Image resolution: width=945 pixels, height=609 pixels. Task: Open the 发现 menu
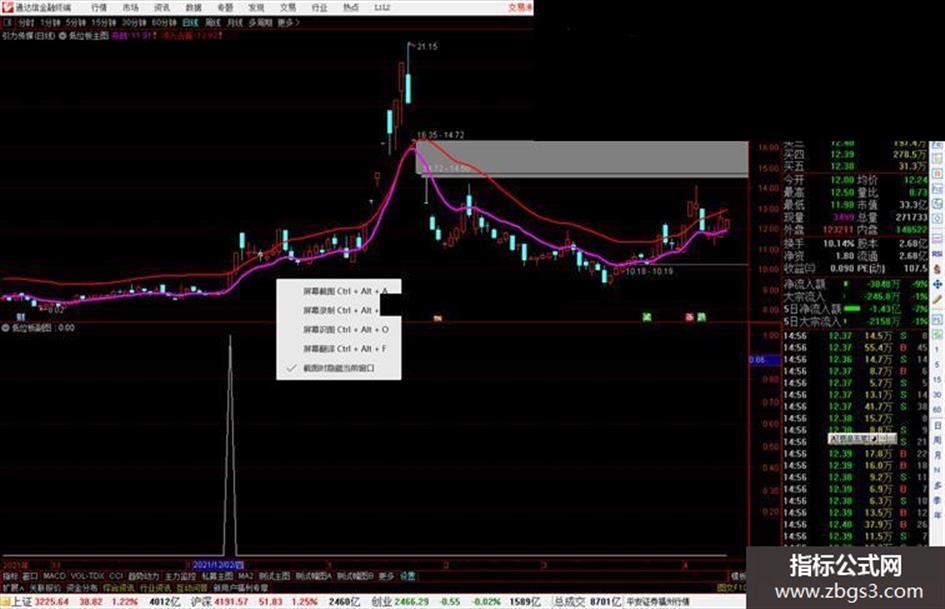tap(256, 8)
